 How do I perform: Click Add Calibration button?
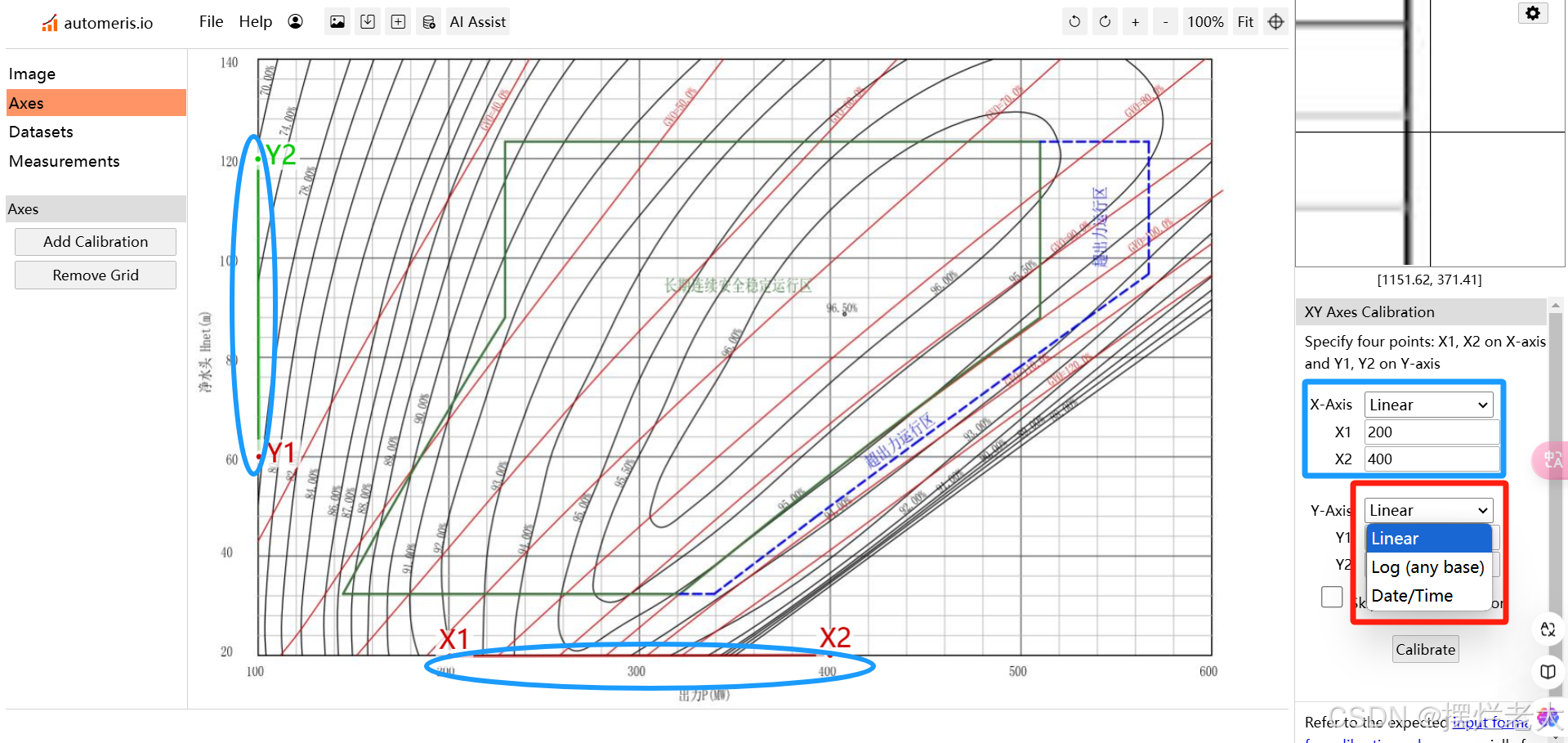(96, 242)
